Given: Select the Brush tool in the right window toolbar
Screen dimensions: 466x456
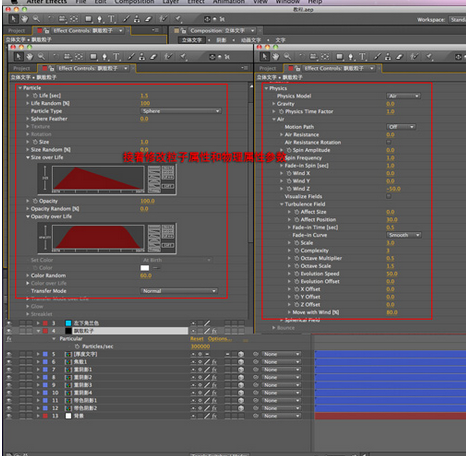Looking at the screenshot, I should [x=377, y=57].
